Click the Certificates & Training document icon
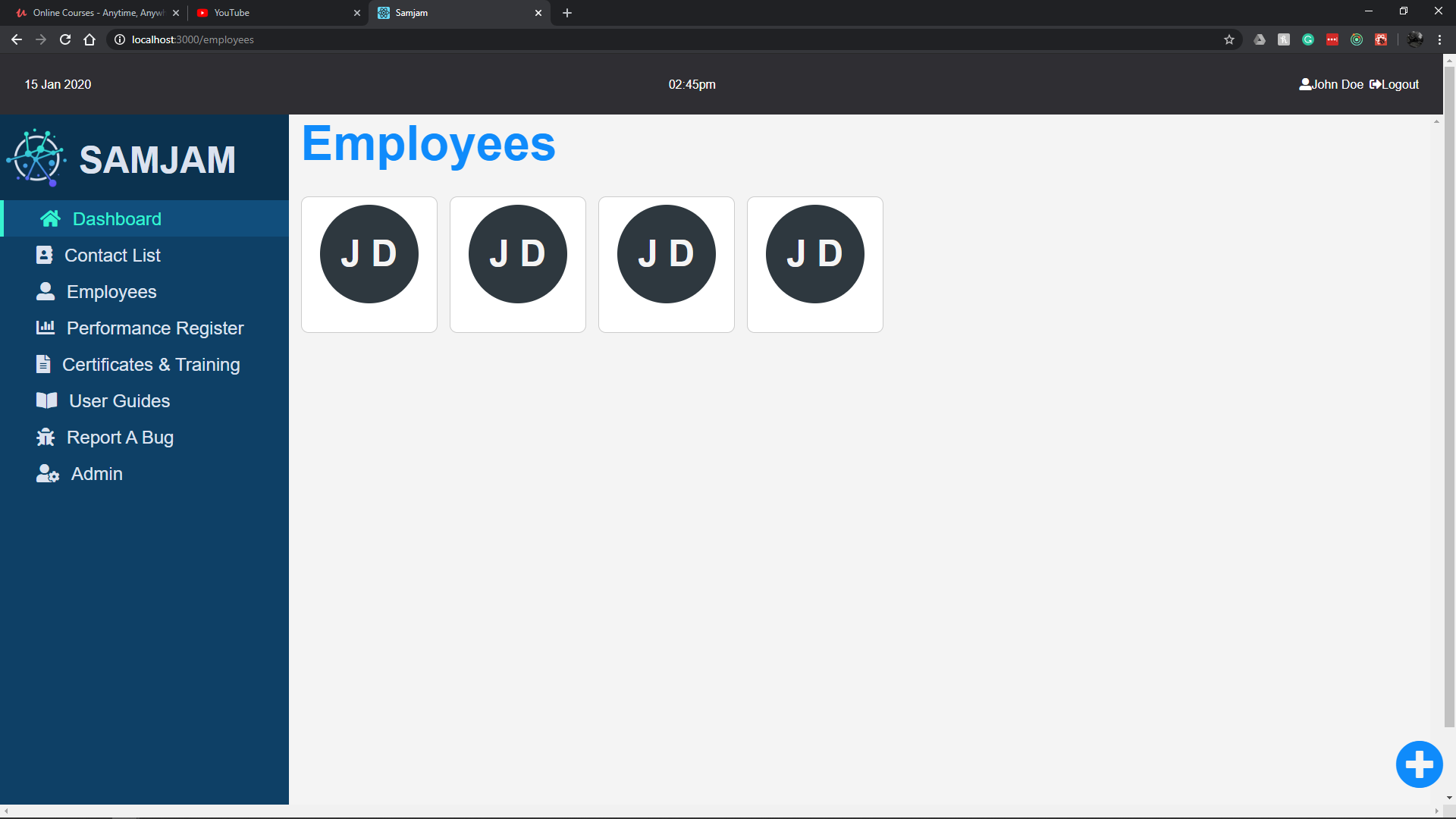1456x819 pixels. (43, 365)
